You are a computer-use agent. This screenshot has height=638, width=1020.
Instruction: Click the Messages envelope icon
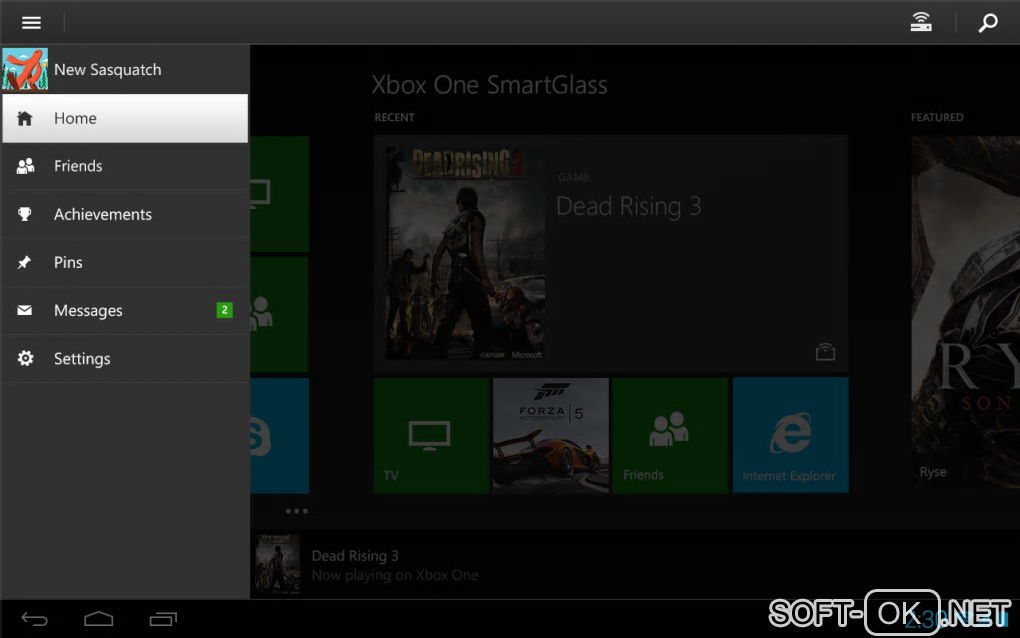tap(25, 310)
